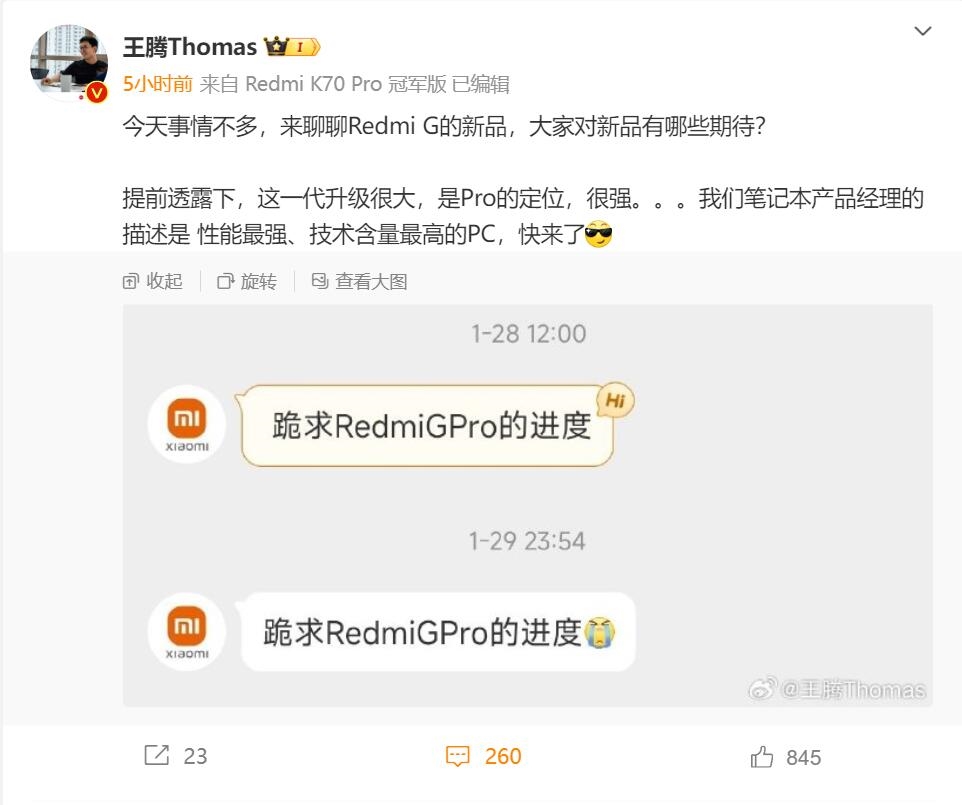Click the collapse icon beside 收起

pyautogui.click(x=131, y=282)
